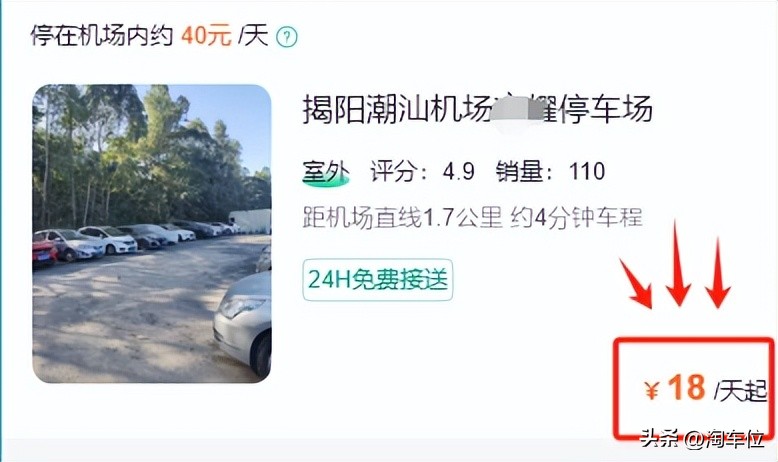Click the middle red arrow annotation
Viewport: 778px width, 462px height.
coord(678,263)
